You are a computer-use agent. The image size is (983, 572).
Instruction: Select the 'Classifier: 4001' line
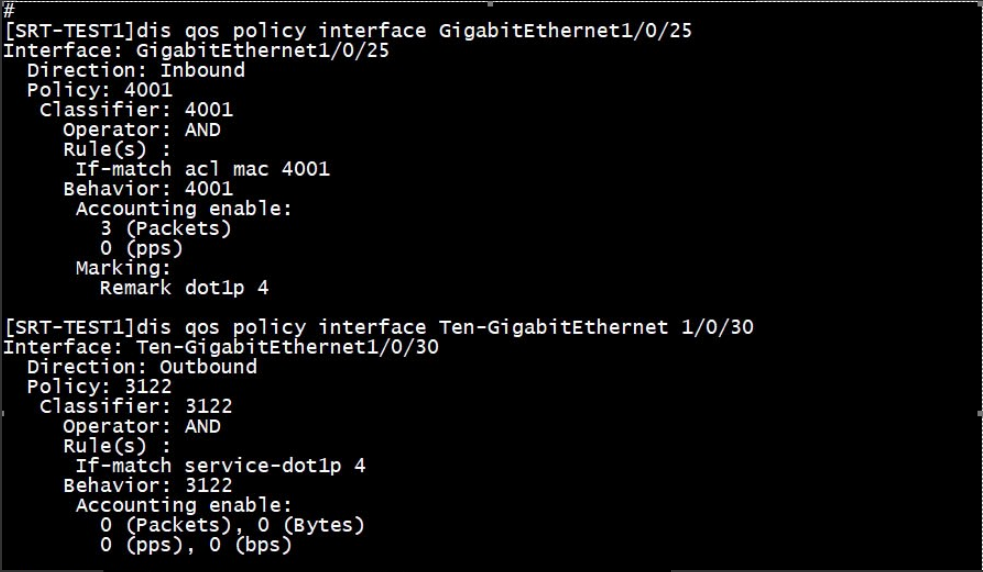point(136,110)
